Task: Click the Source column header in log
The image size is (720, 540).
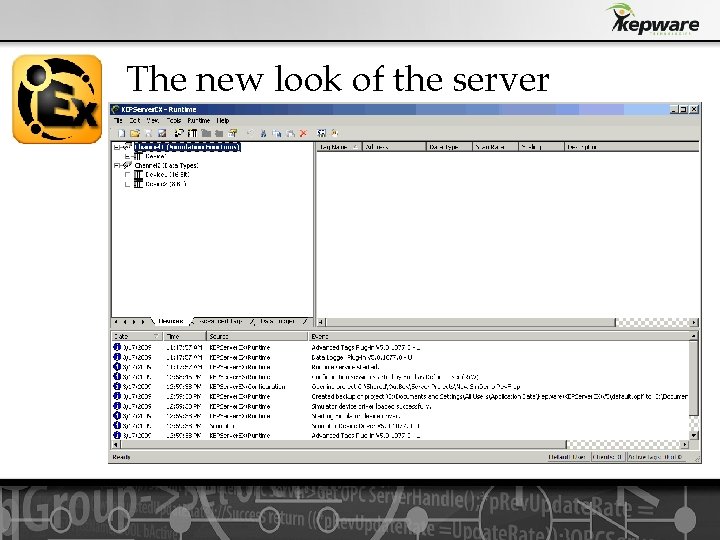Action: 257,336
